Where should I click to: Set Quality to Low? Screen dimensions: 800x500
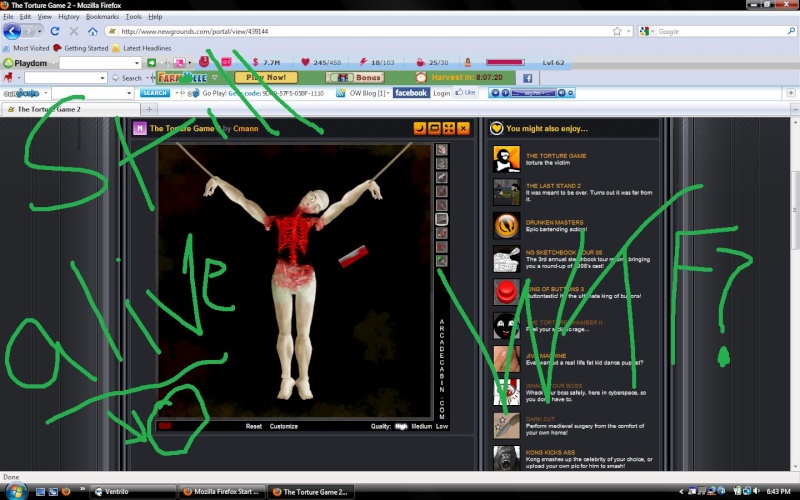442,427
